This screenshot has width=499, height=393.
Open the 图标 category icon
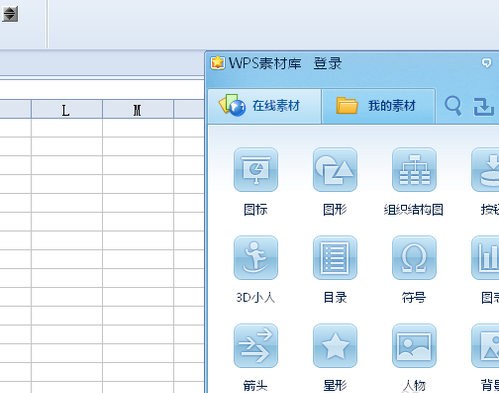point(256,170)
